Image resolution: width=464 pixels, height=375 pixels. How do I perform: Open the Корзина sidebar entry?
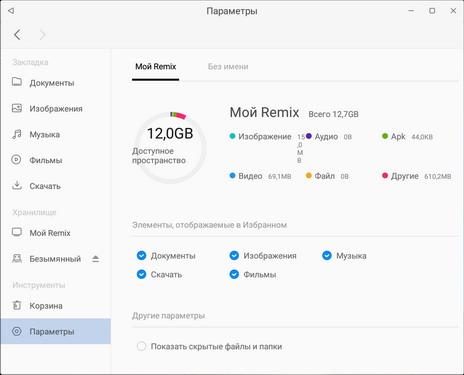coord(56,306)
